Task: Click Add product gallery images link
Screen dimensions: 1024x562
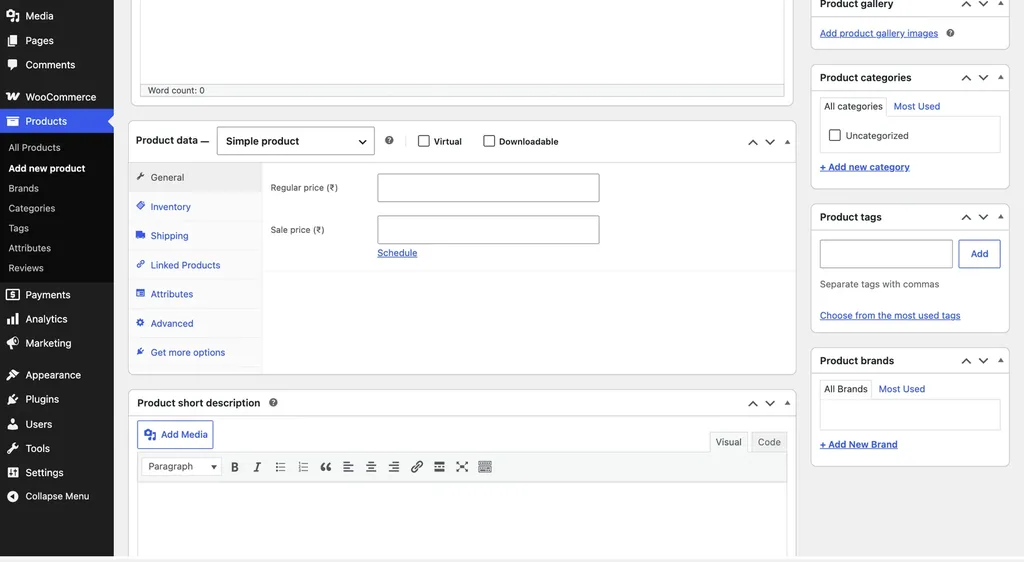Action: [879, 33]
